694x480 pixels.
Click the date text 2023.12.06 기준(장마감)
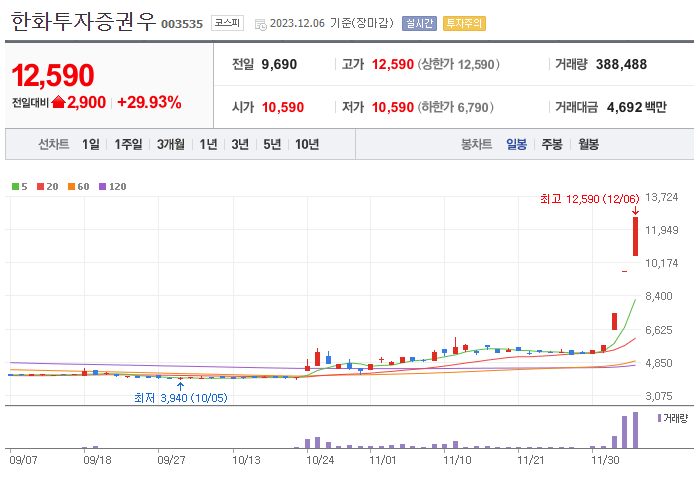click(x=332, y=23)
